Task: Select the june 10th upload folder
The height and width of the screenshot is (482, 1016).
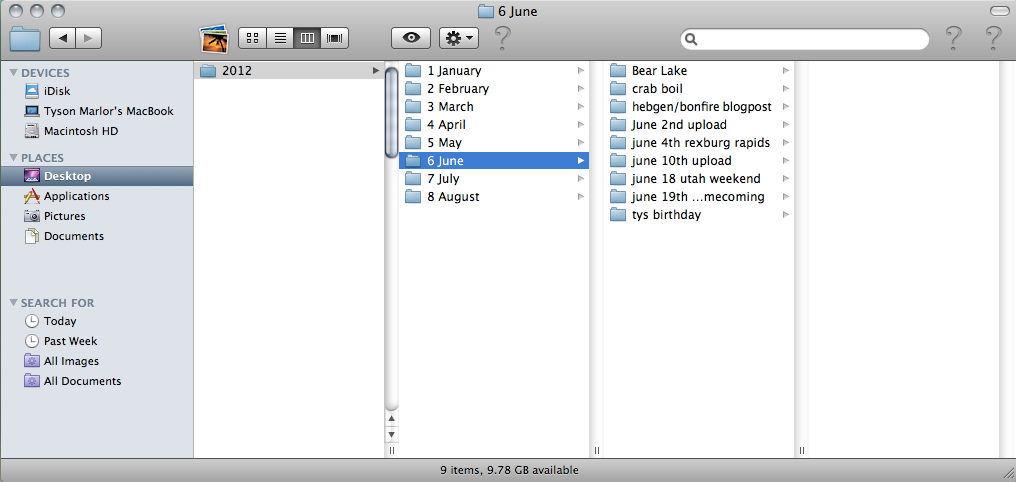Action: click(x=698, y=161)
